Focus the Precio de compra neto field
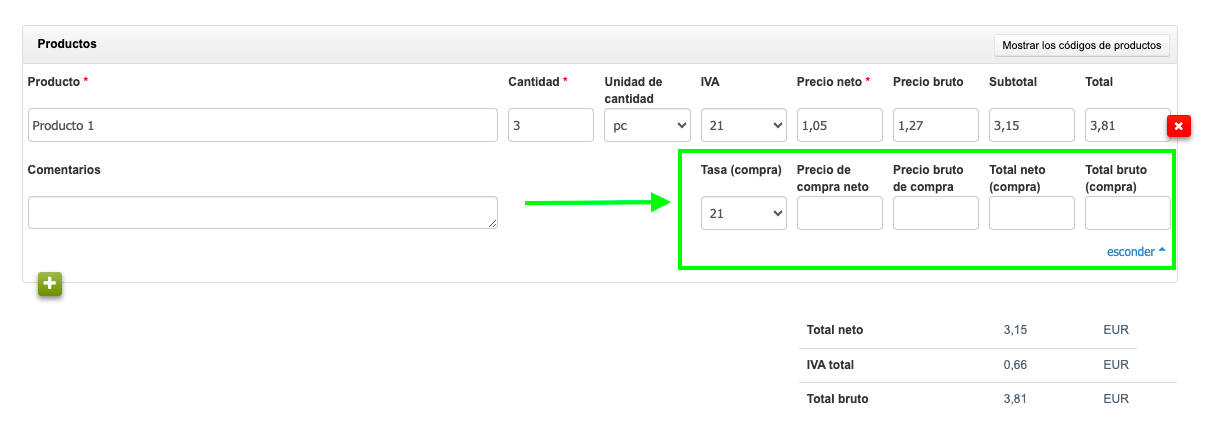 tap(839, 213)
